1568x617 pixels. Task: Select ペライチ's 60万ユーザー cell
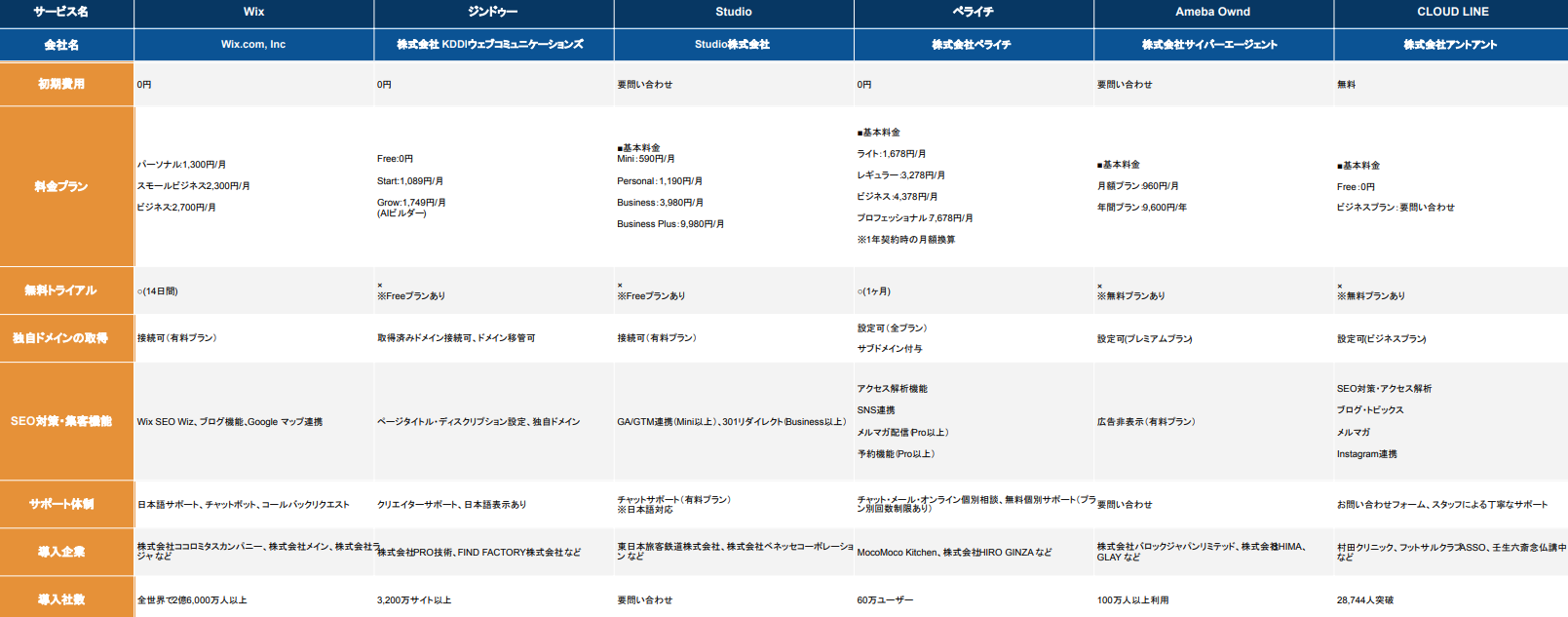885,600
